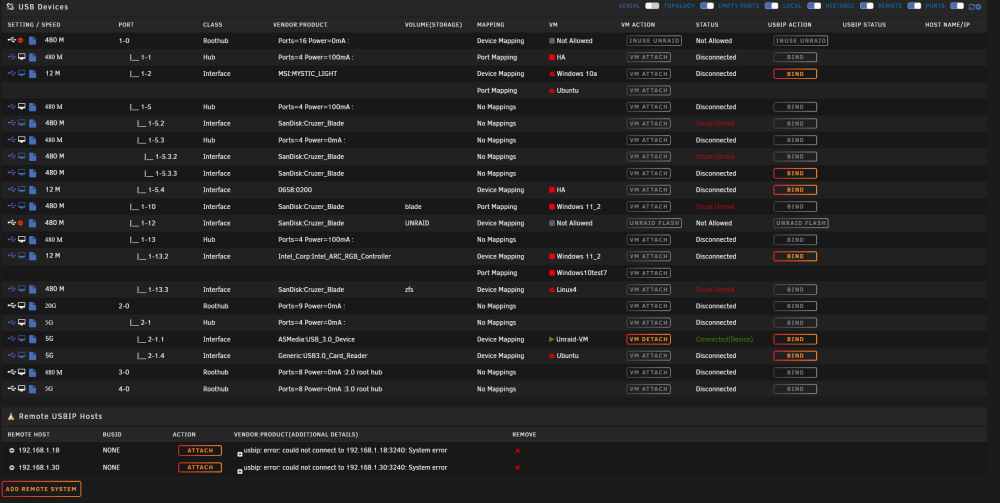
Task: Click the monitor icon on port 1-10 row
Action: coord(22,206)
